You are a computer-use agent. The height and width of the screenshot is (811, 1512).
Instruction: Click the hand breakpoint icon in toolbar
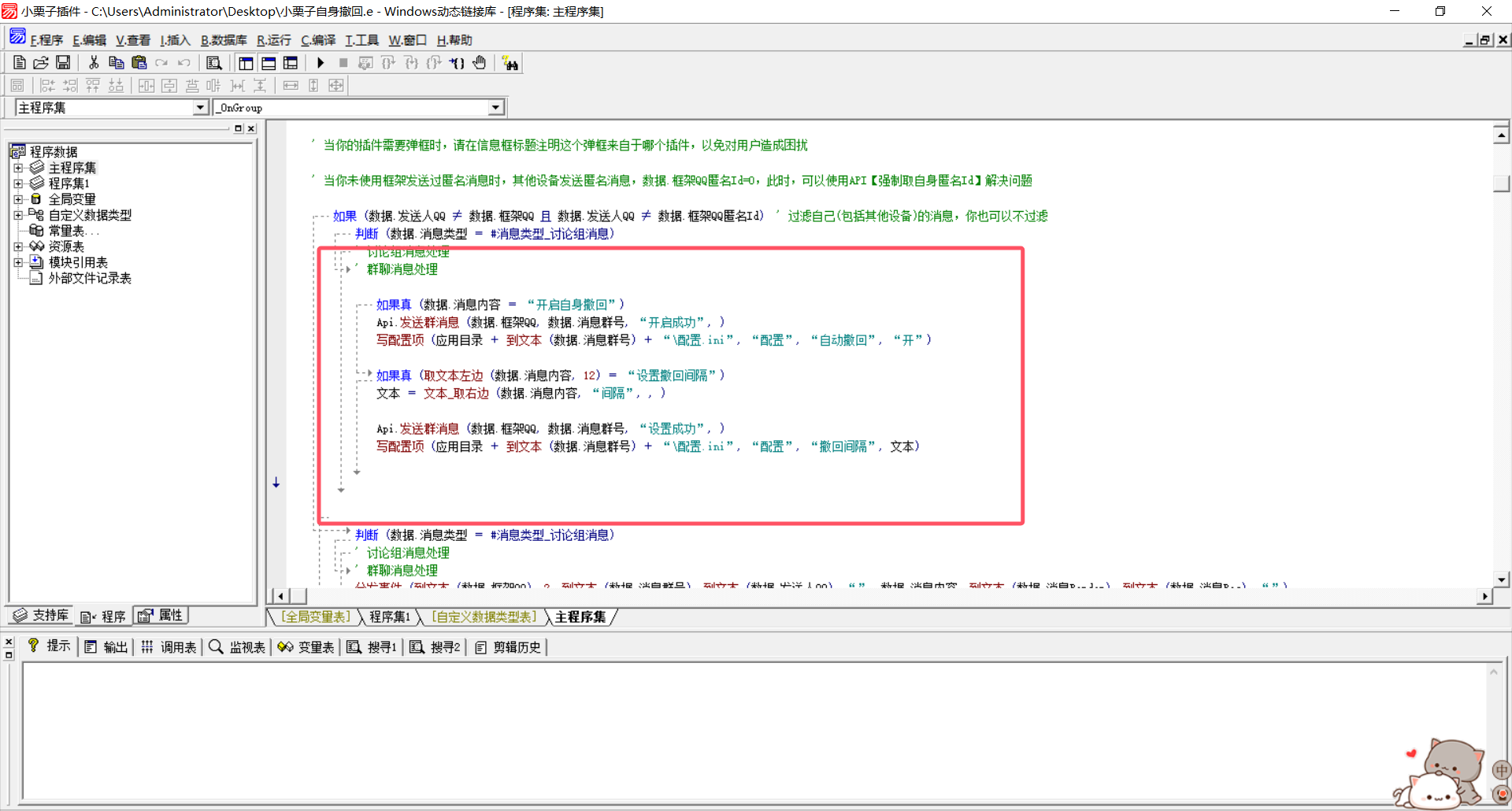(480, 63)
